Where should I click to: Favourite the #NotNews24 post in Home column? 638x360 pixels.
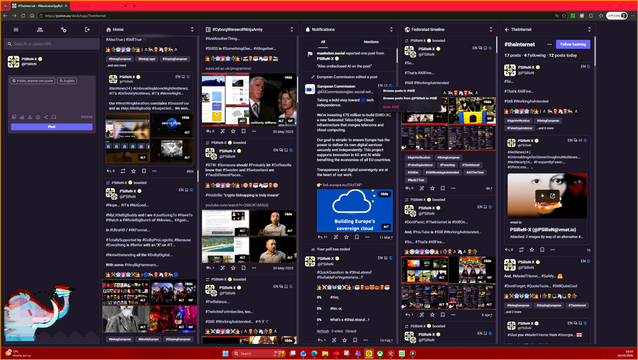133,171
